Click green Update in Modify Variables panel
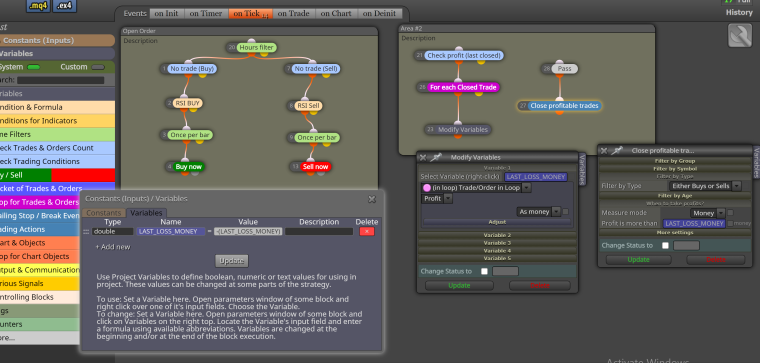 (459, 285)
